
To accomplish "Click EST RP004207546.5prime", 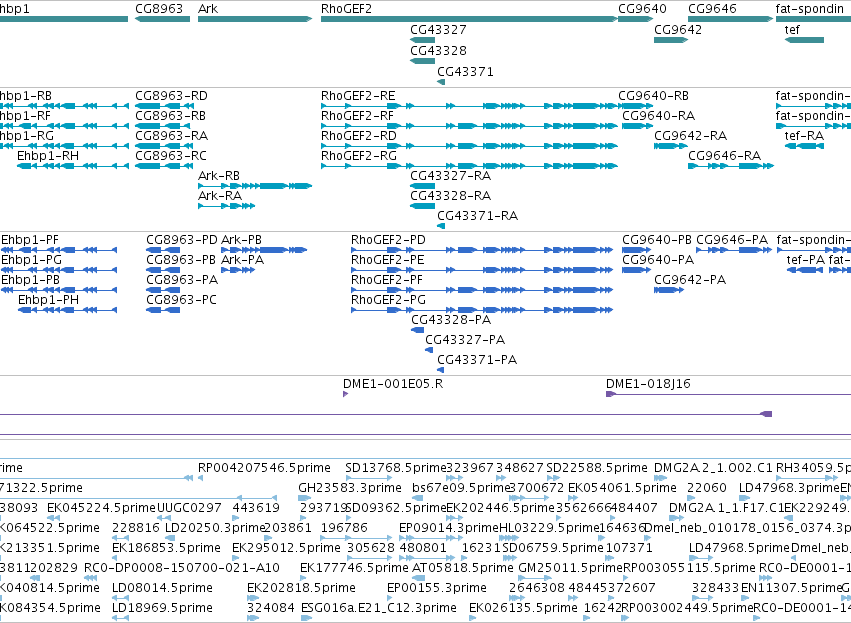I will point(264,468).
